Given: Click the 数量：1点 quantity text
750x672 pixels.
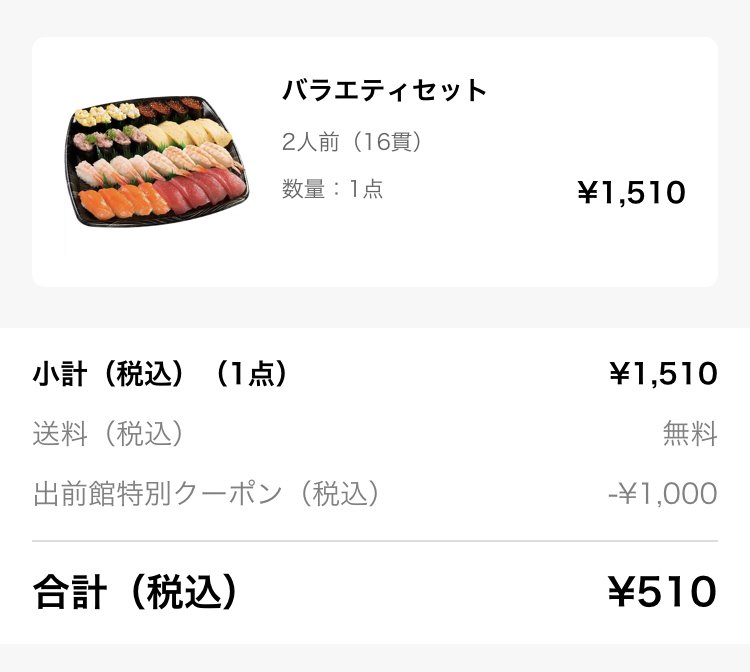Looking at the screenshot, I should coord(332,189).
